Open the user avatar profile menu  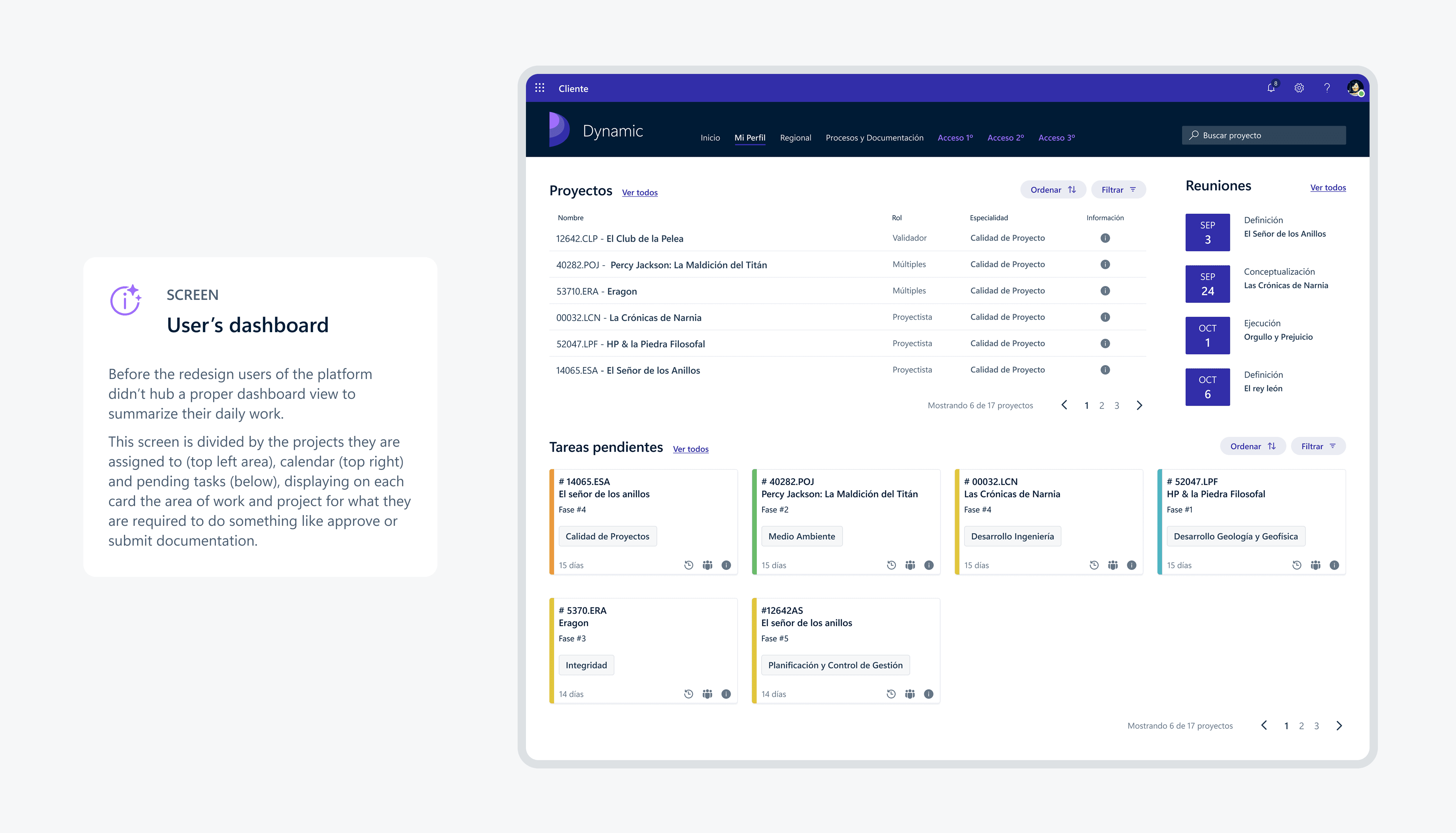pos(1355,88)
